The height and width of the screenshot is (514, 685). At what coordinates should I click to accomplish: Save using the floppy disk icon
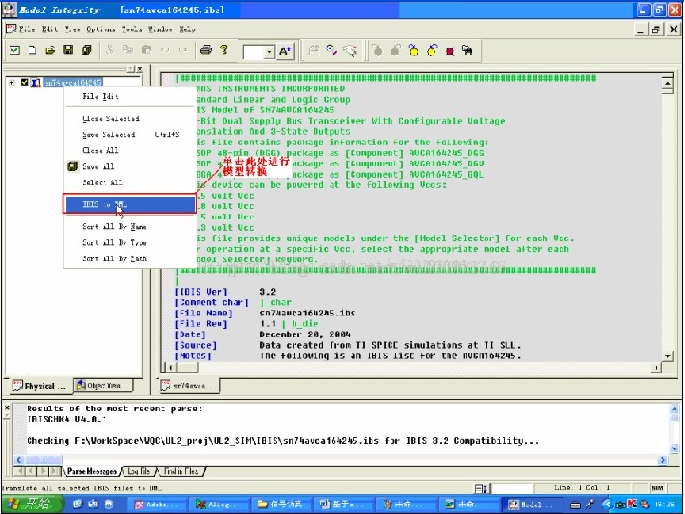pyautogui.click(x=68, y=50)
